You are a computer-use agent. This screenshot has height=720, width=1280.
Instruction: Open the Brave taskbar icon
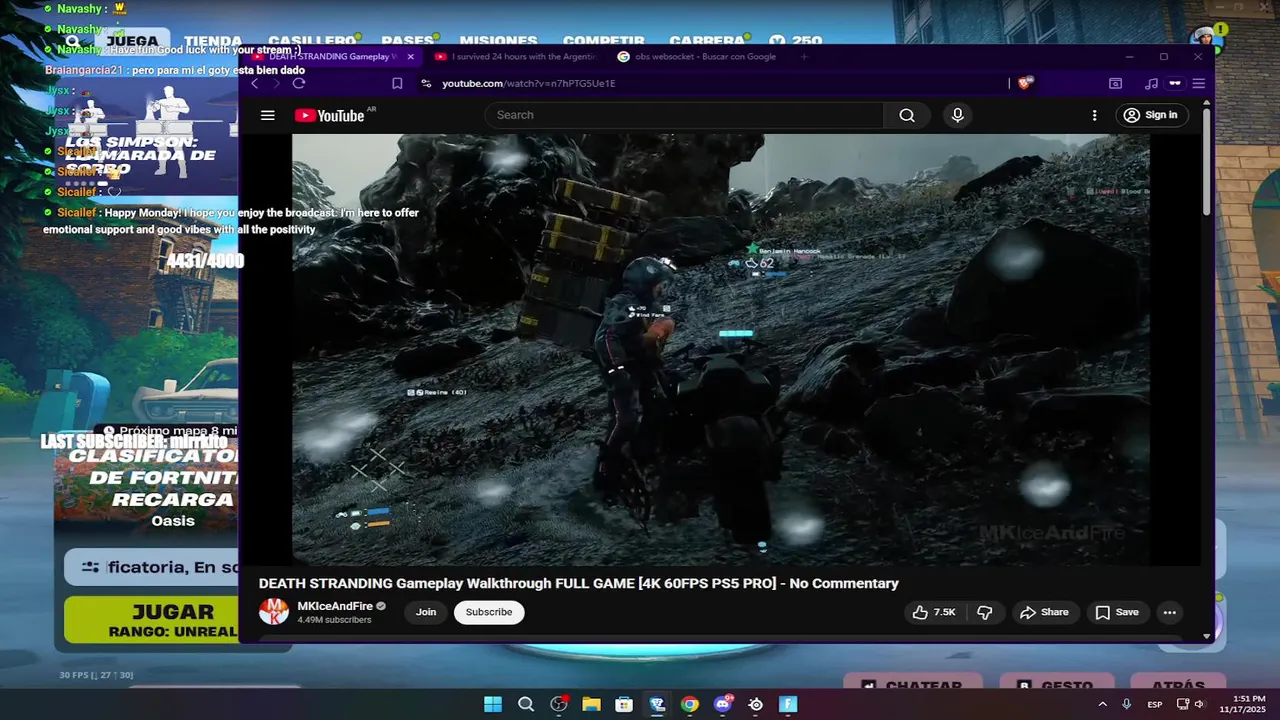(657, 704)
